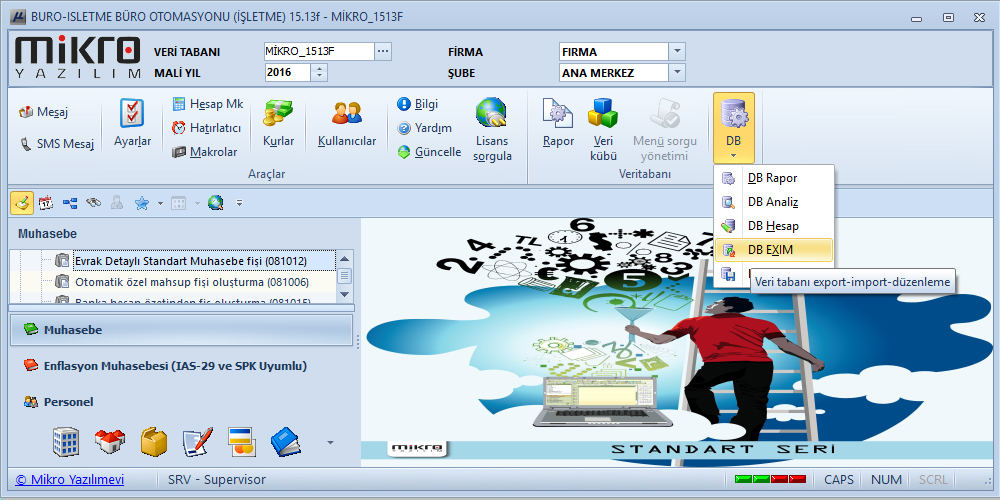Open the credit cards module icon
Viewport: 1000px width, 500px height.
click(242, 441)
